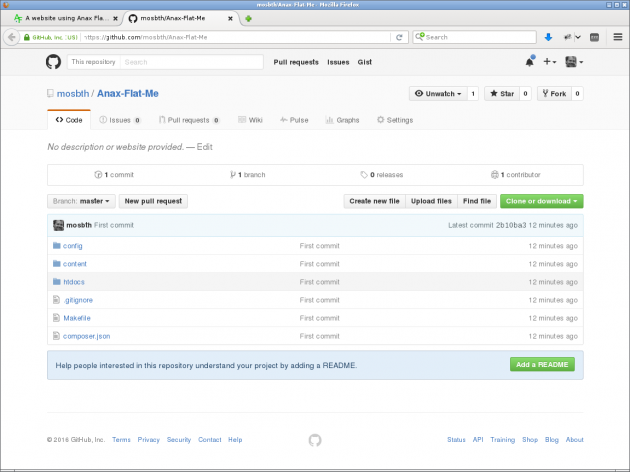Click the stargazers count 0

pyautogui.click(x=525, y=94)
